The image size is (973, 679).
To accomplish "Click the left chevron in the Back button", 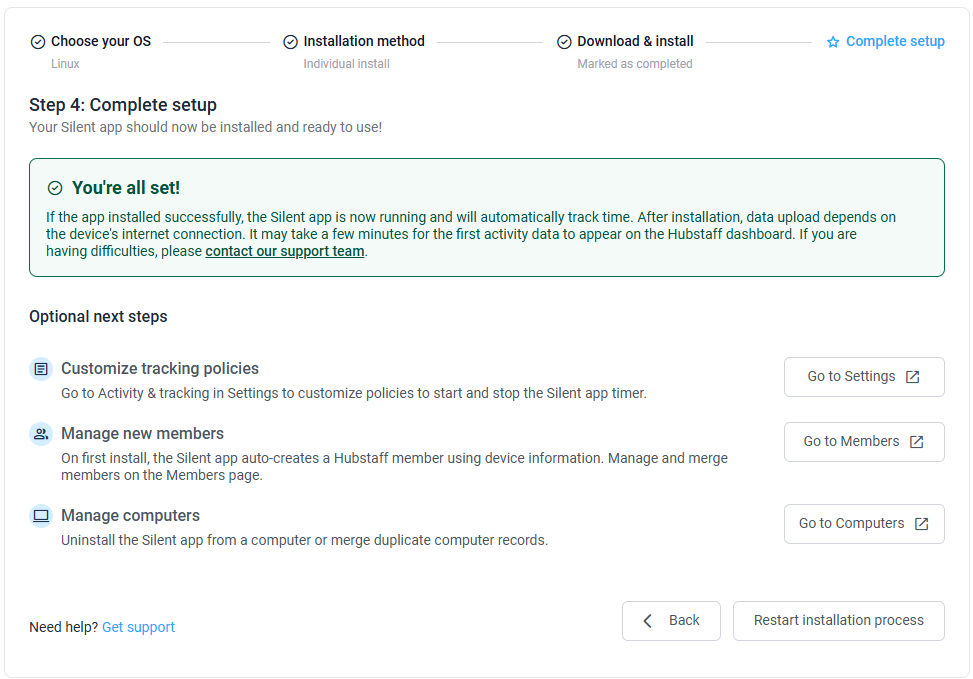I will click(647, 621).
